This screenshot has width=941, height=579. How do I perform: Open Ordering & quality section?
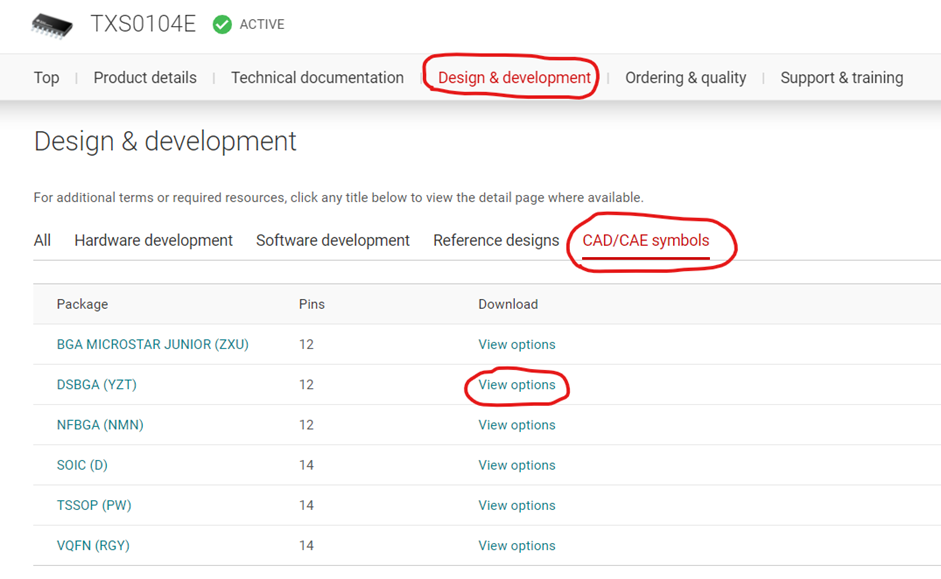[686, 77]
